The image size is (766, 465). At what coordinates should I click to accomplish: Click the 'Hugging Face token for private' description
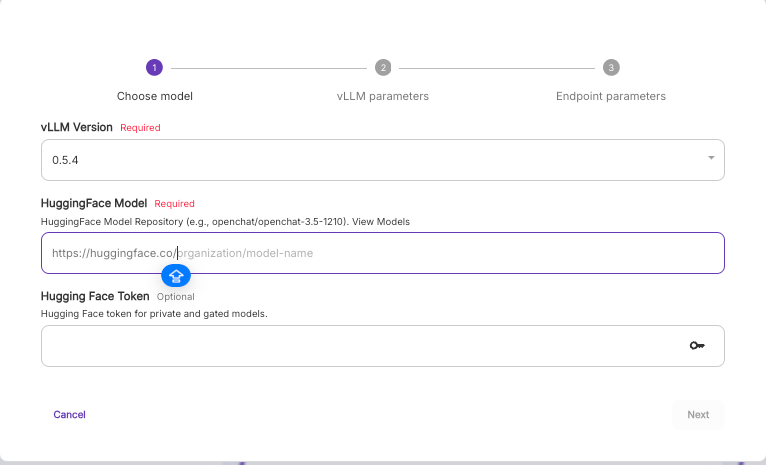click(x=154, y=314)
